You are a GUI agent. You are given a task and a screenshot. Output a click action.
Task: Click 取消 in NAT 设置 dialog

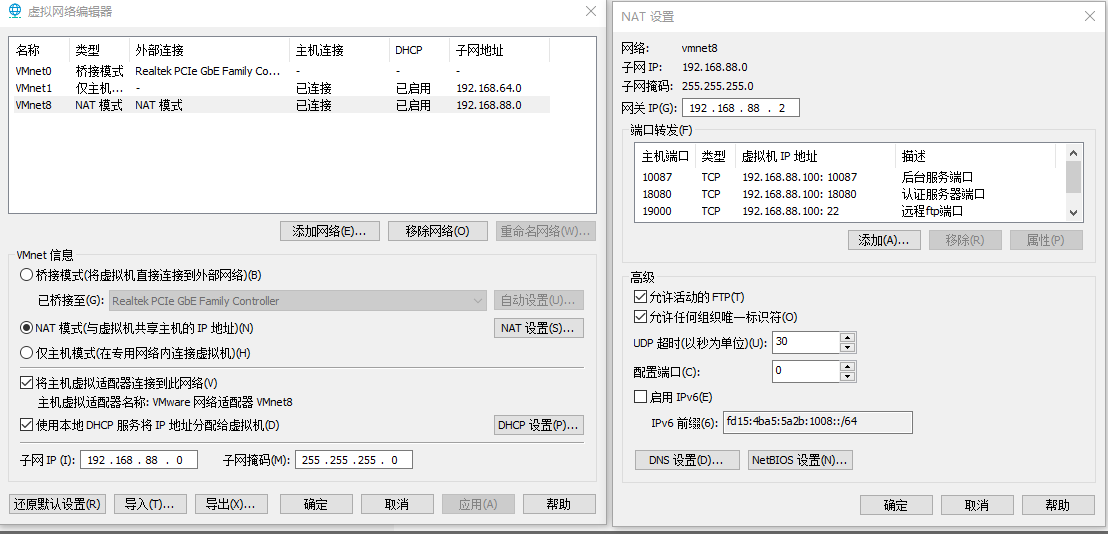(x=976, y=505)
